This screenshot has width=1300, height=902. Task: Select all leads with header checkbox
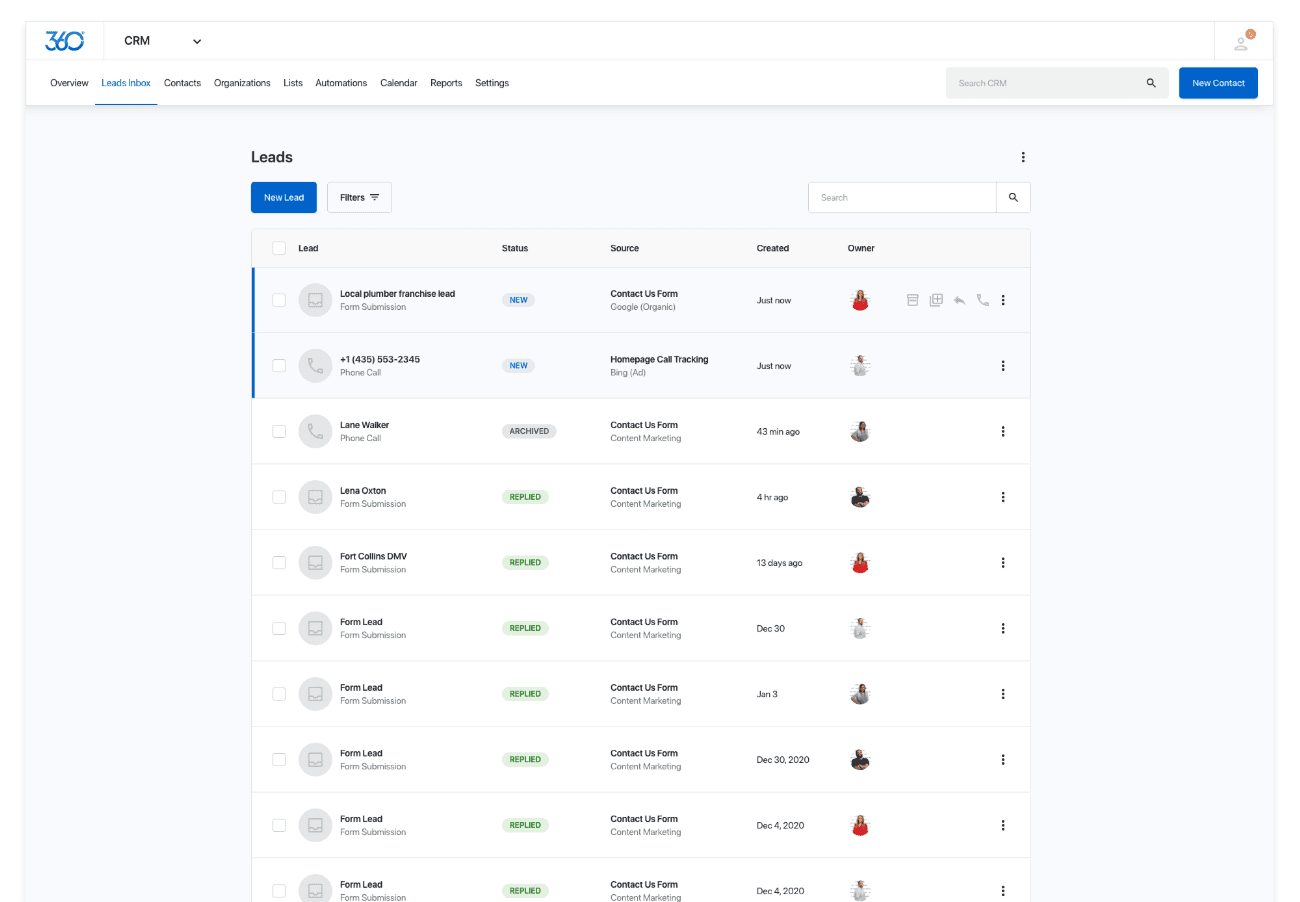(279, 248)
